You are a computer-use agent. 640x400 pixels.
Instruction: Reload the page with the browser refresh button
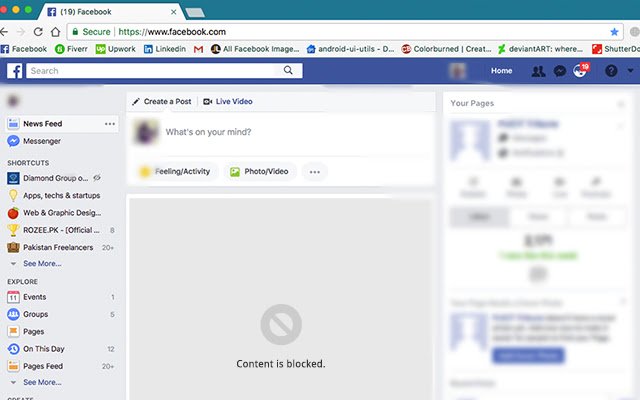coord(38,31)
